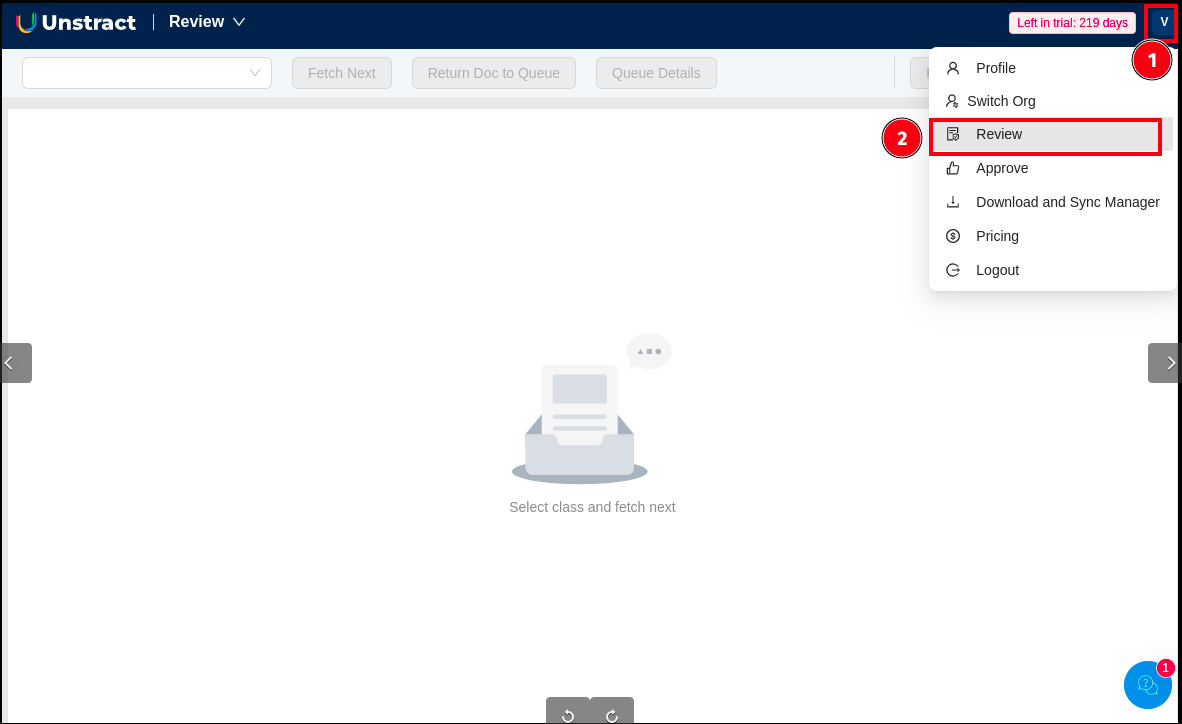Rotate document counter-clockwise

pyautogui.click(x=568, y=714)
